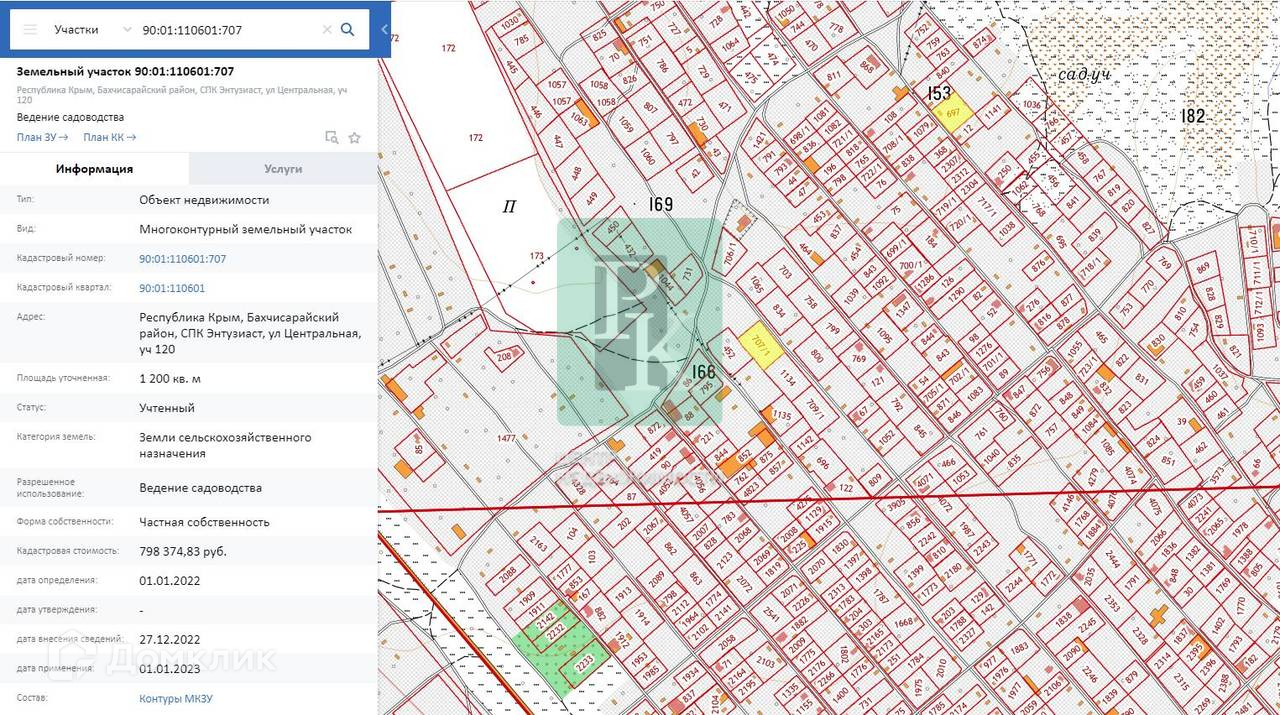Click parcel 1134 on the map

point(787,378)
